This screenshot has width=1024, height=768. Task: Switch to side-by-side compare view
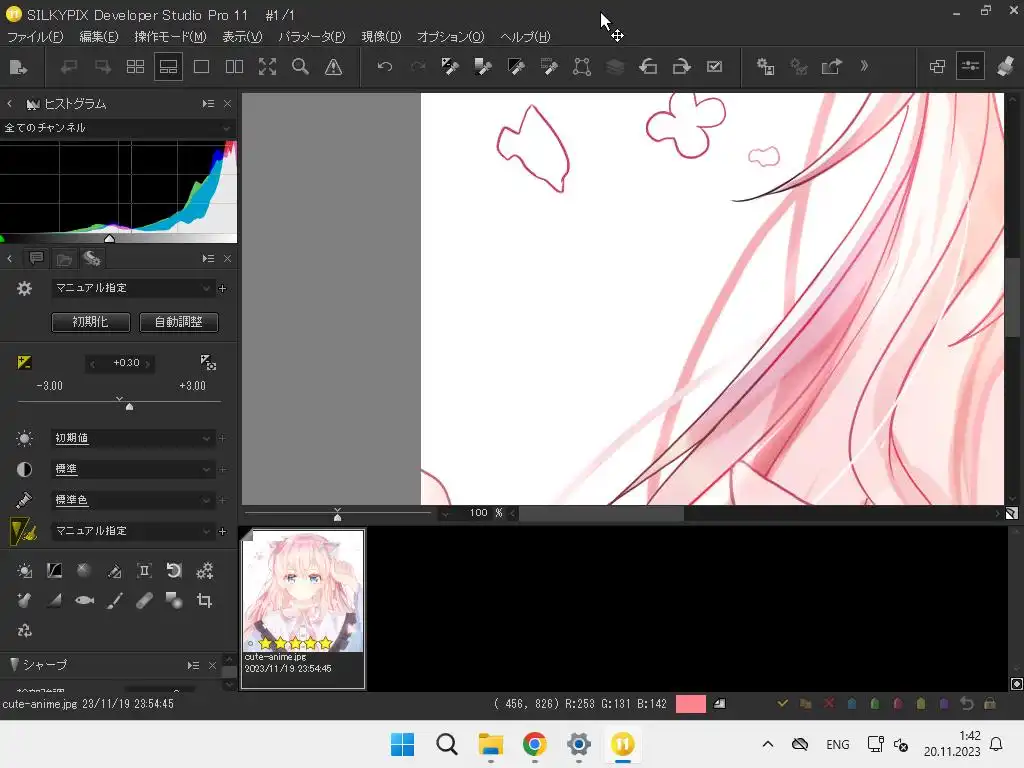(x=234, y=67)
